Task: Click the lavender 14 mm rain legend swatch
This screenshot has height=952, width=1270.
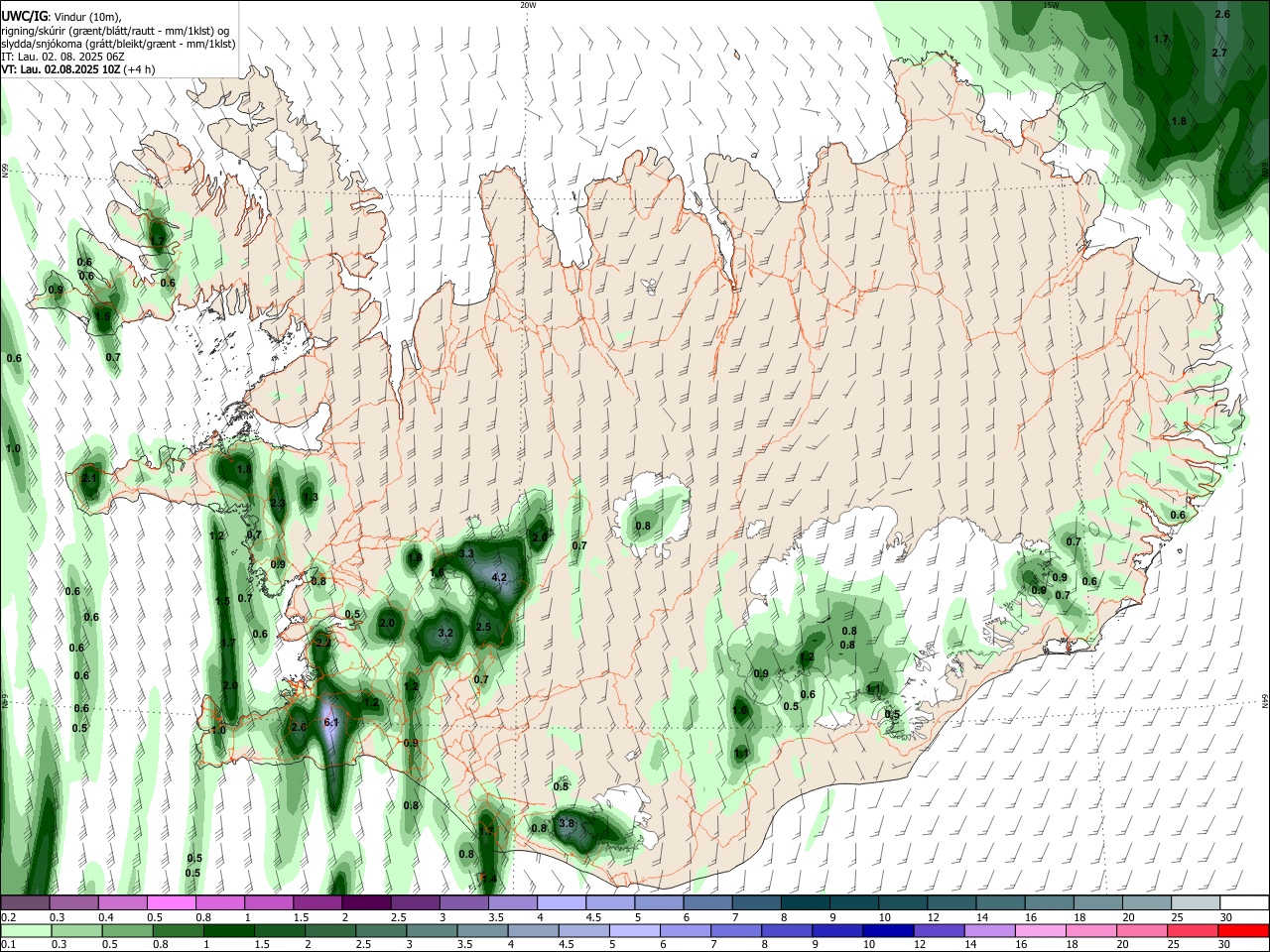Action: (x=988, y=930)
